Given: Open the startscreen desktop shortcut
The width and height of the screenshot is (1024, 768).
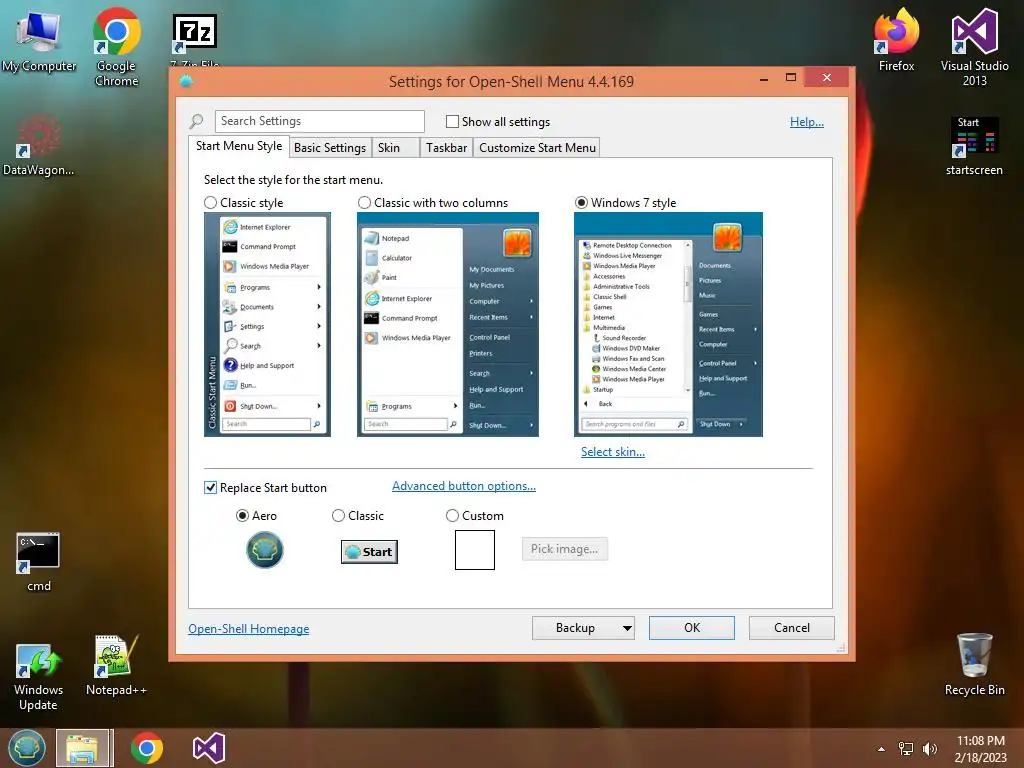Looking at the screenshot, I should point(974,146).
